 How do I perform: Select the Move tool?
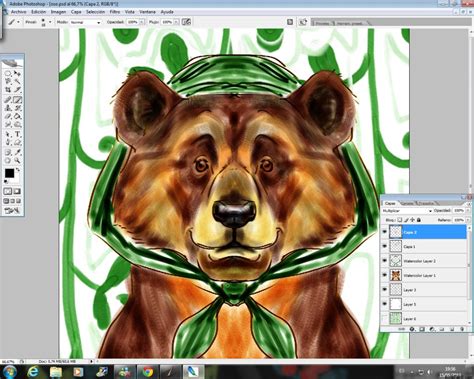tap(17, 73)
